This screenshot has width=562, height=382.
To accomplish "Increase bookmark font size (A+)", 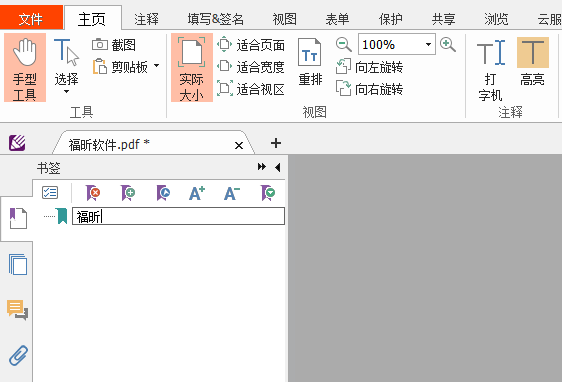I will [197, 193].
